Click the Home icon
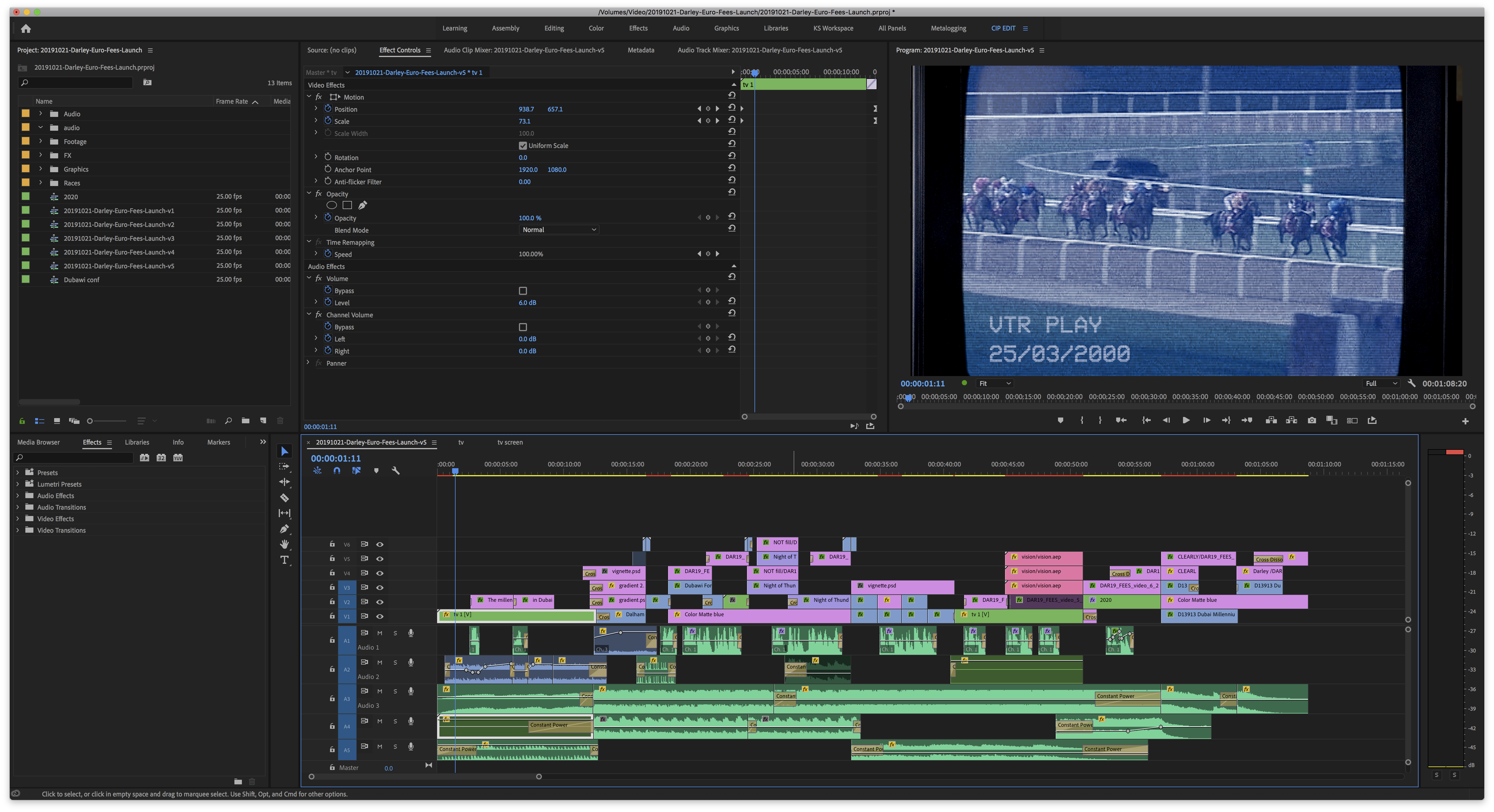Image resolution: width=1494 pixels, height=812 pixels. (x=26, y=29)
